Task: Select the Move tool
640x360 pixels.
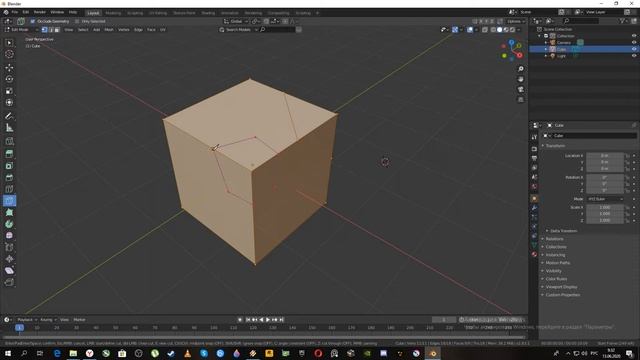Action: click(x=9, y=68)
